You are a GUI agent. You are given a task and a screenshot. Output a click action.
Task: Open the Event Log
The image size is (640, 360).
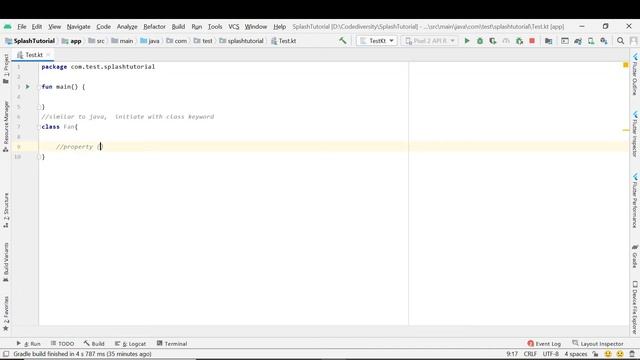tap(544, 344)
